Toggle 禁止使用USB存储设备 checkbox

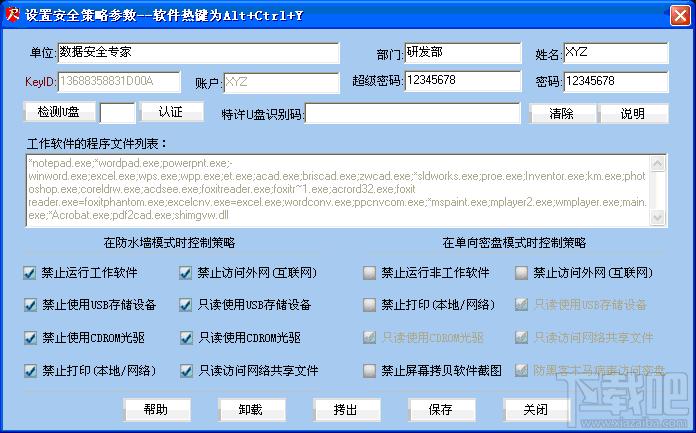click(x=30, y=305)
